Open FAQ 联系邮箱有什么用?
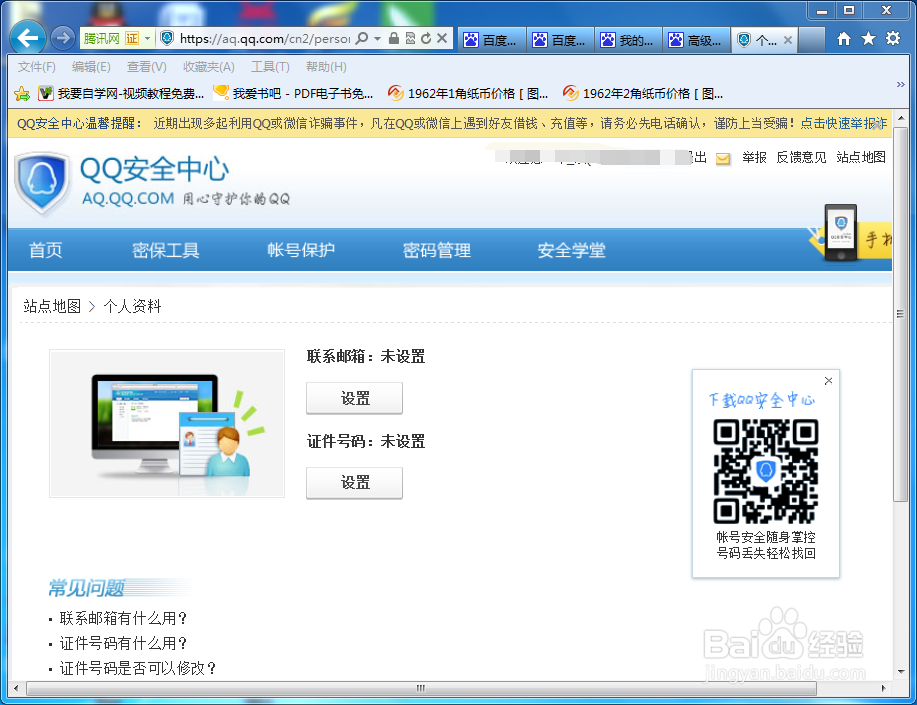Image resolution: width=917 pixels, height=705 pixels. tap(123, 618)
